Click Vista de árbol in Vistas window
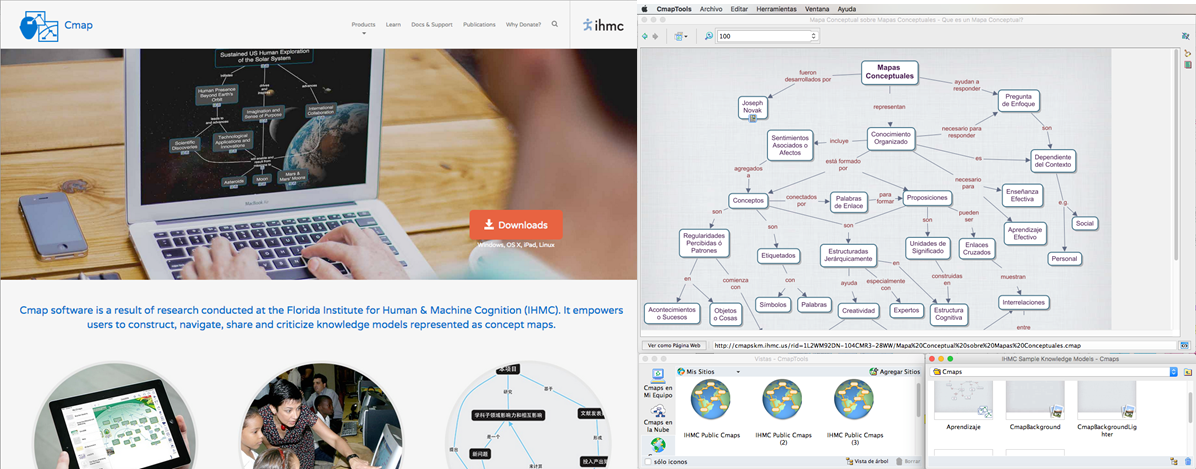Viewport: 1196px width, 469px height. click(x=868, y=462)
